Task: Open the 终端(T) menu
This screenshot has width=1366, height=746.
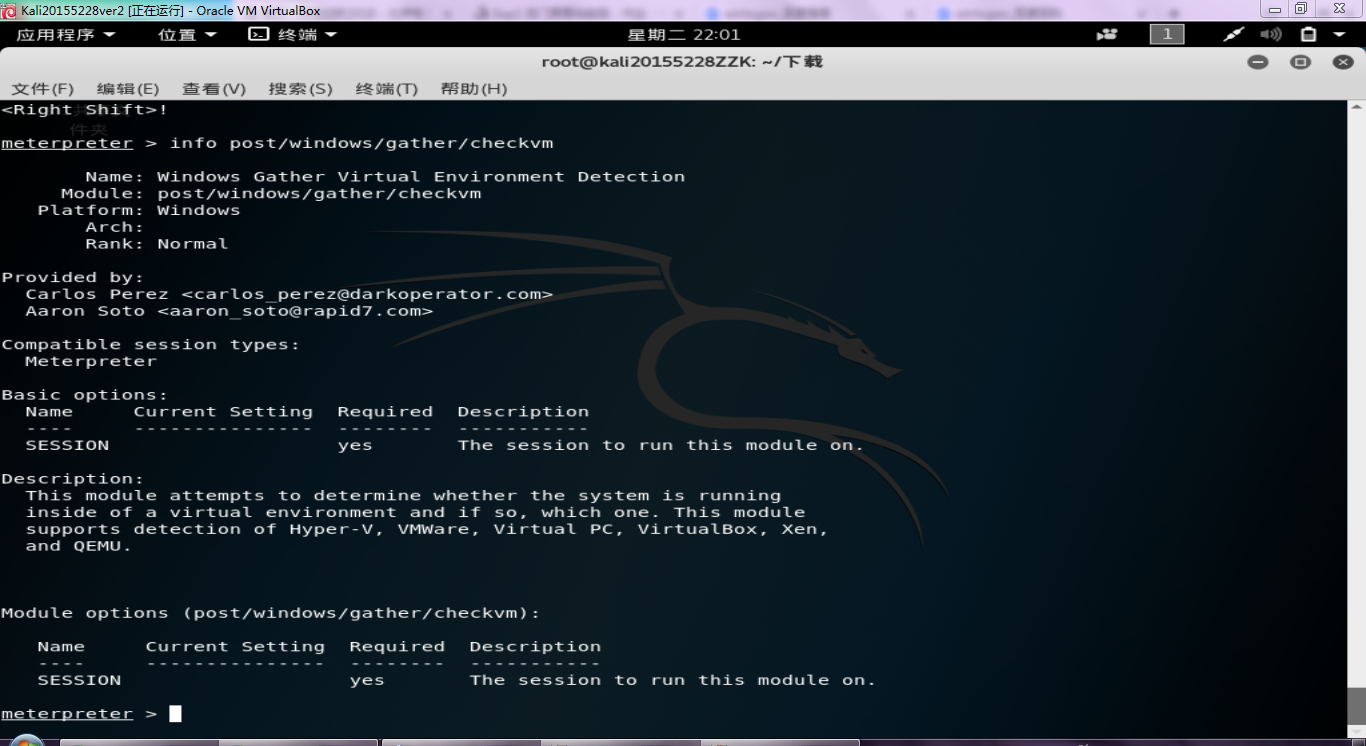Action: point(386,88)
